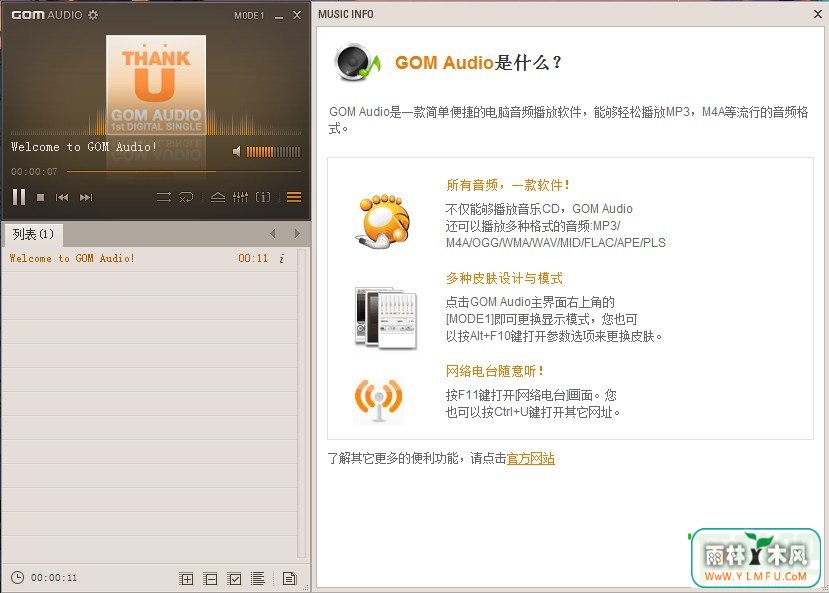This screenshot has width=829, height=593.
Task: Show info for Welcome to GOM Audio track
Action: click(282, 258)
